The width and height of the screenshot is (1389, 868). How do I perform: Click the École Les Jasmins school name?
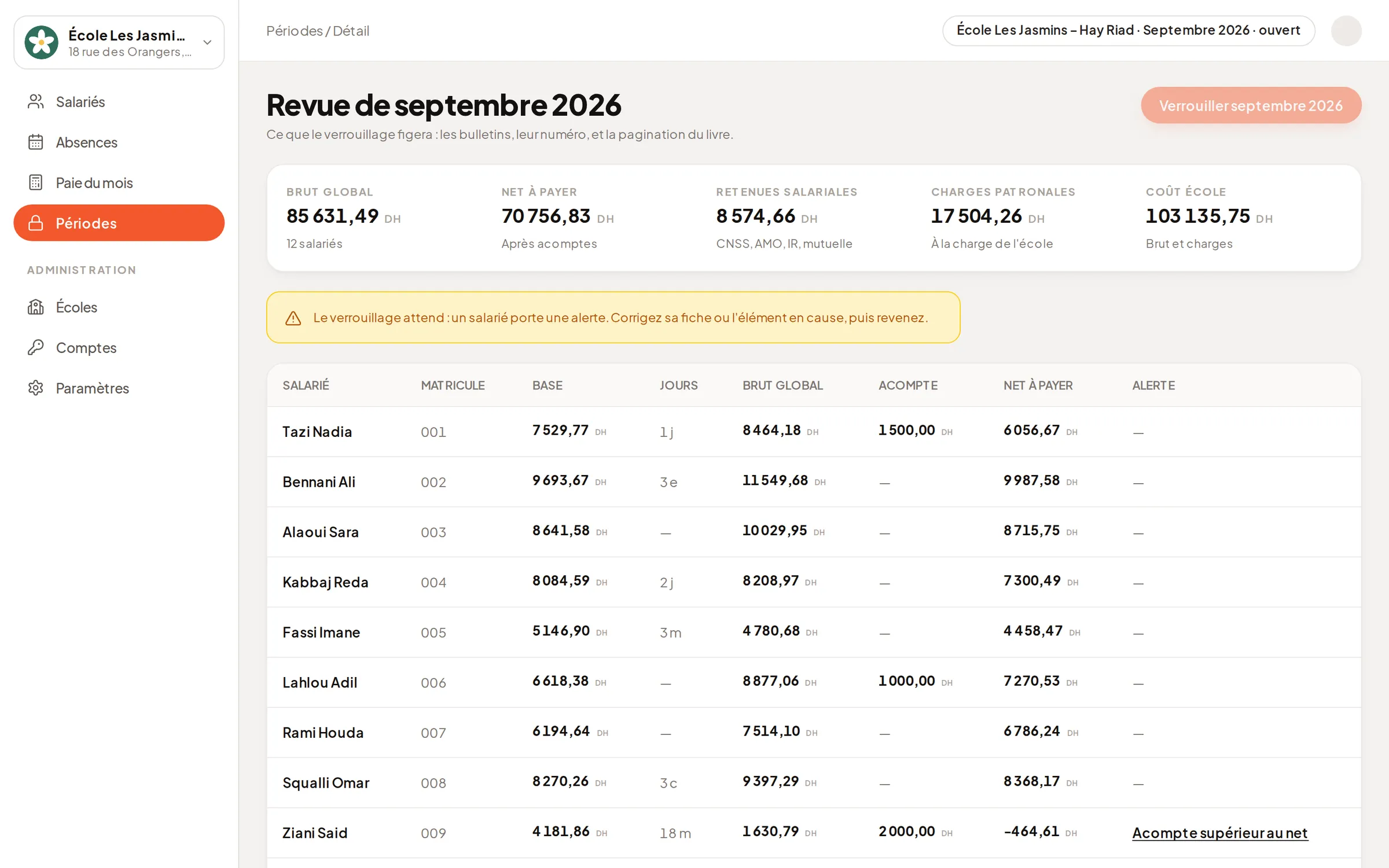[x=127, y=35]
